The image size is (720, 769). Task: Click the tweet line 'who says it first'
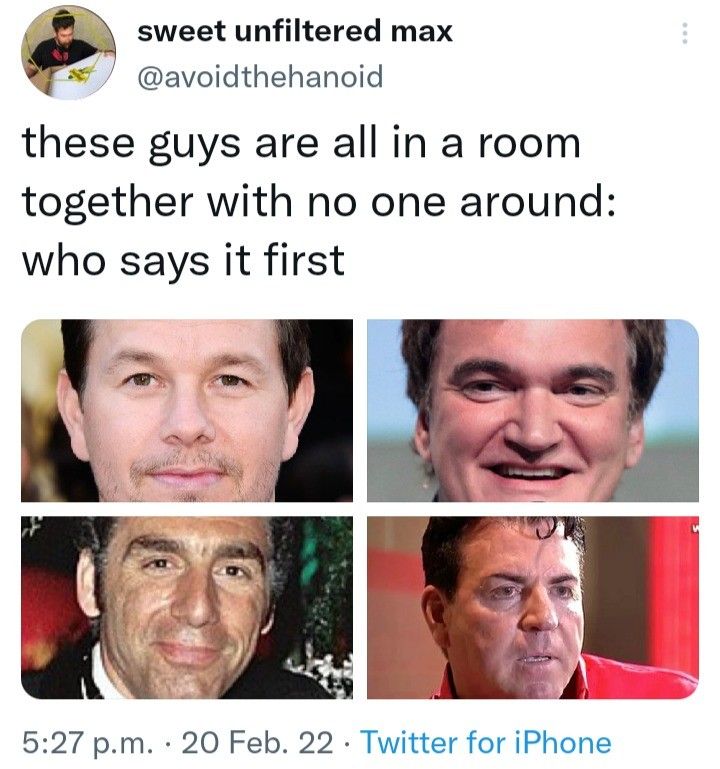click(x=183, y=261)
